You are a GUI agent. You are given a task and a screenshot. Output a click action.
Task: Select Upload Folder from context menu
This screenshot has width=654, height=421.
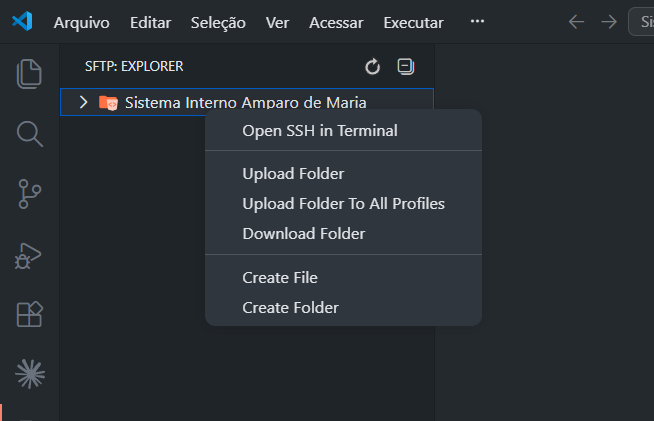[x=343, y=174]
